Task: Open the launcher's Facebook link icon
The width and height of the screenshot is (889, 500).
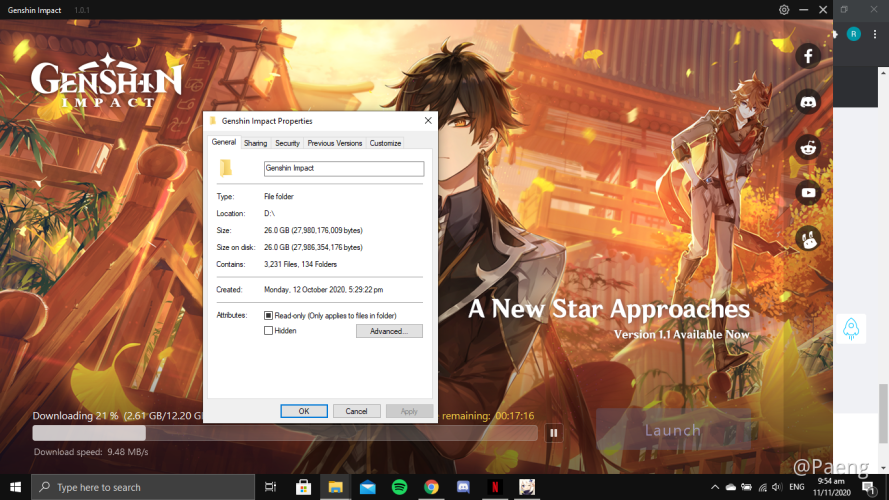Action: pyautogui.click(x=808, y=56)
